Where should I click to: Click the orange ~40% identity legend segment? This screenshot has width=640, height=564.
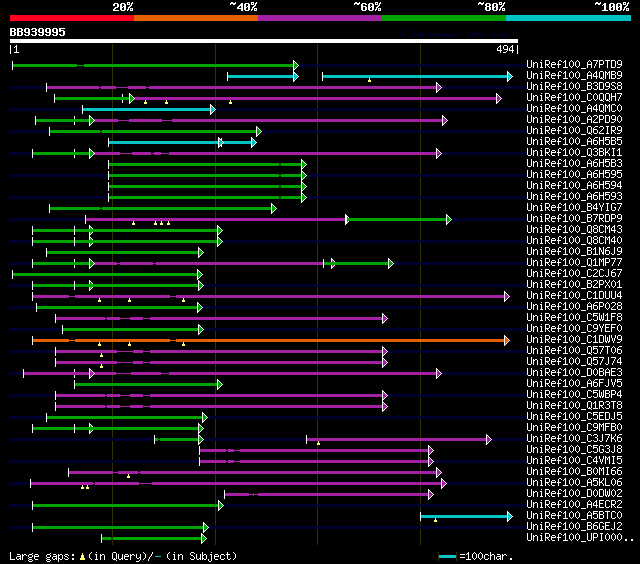click(x=196, y=18)
